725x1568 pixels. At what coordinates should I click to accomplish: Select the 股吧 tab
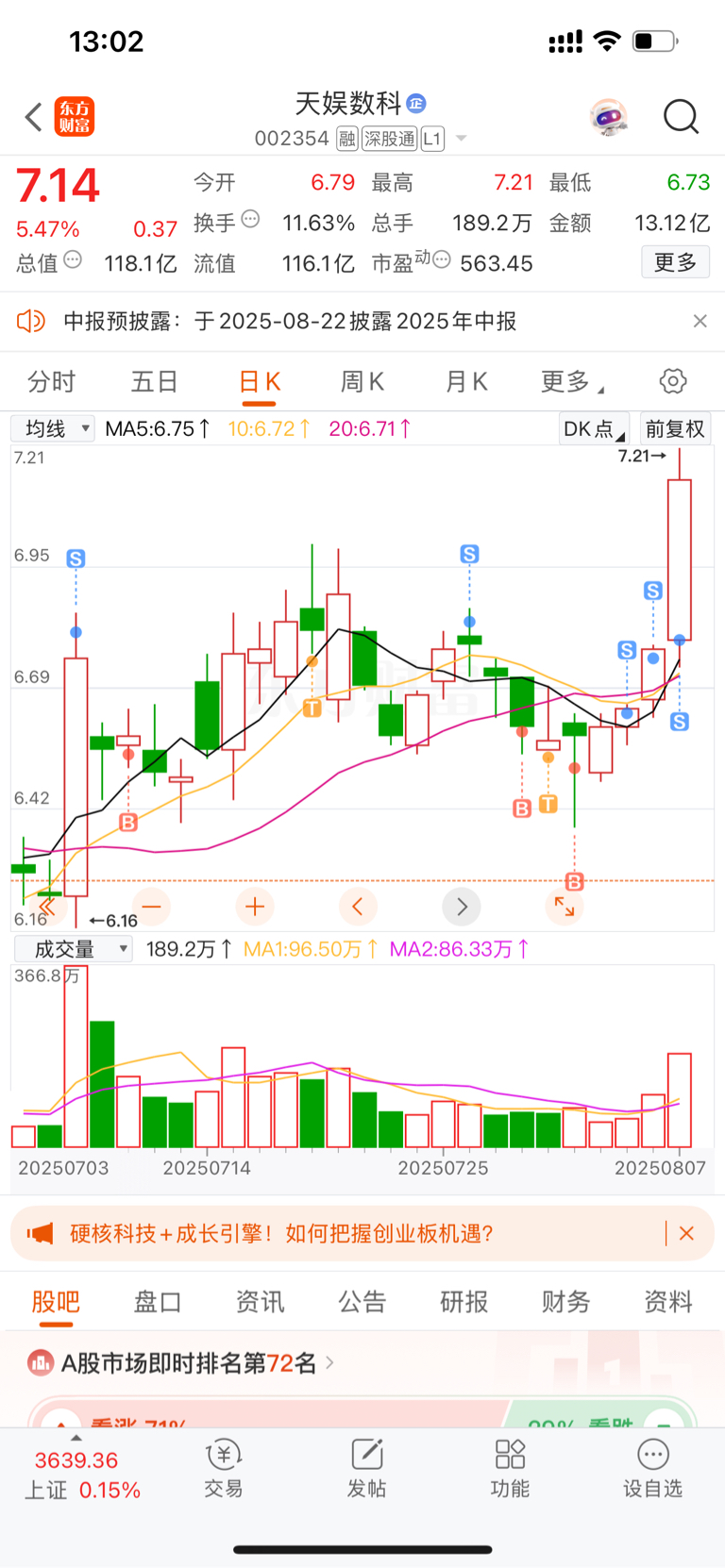tap(56, 1302)
